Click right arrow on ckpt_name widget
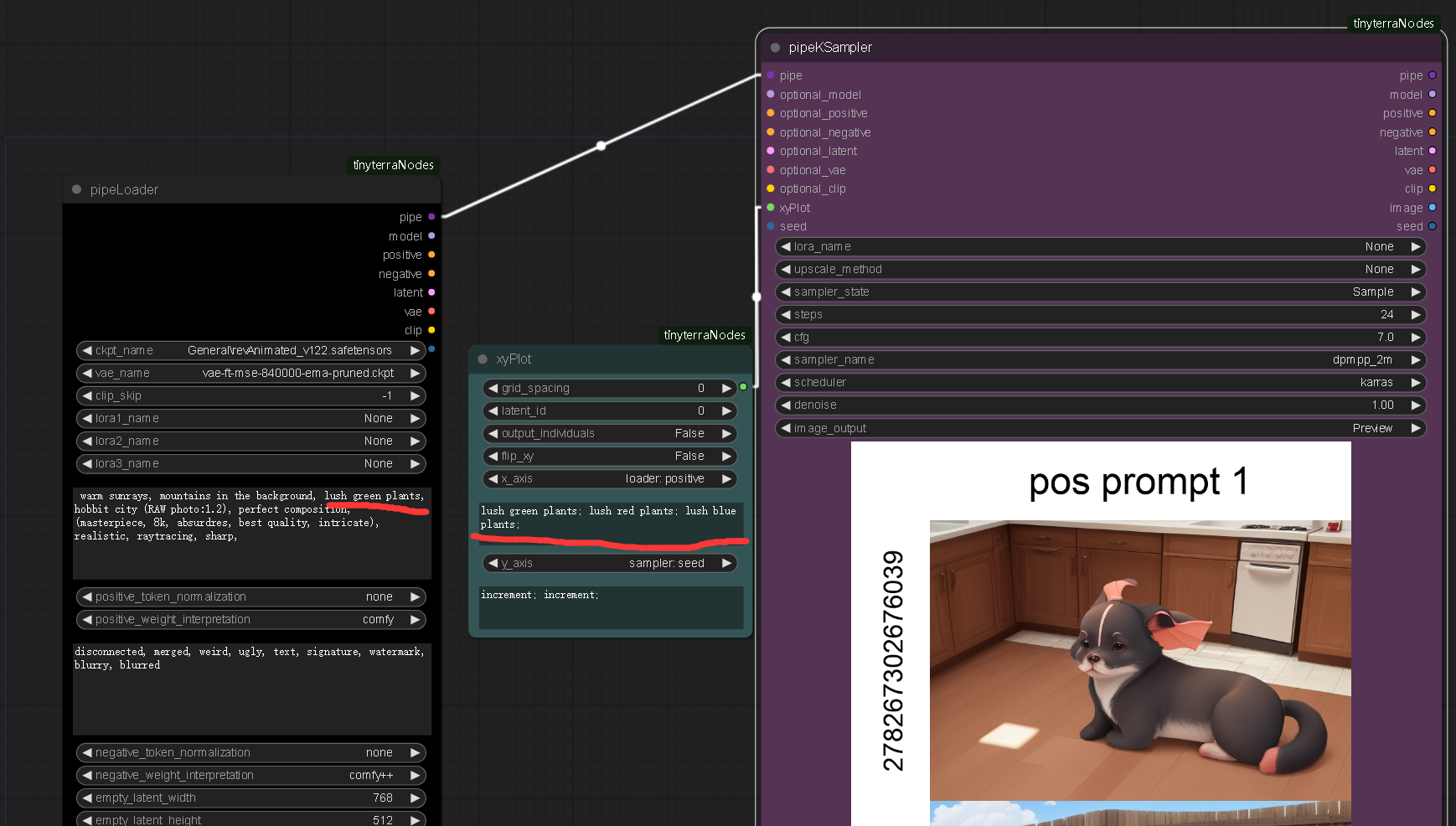Screen dimensions: 1456x826 (416, 350)
